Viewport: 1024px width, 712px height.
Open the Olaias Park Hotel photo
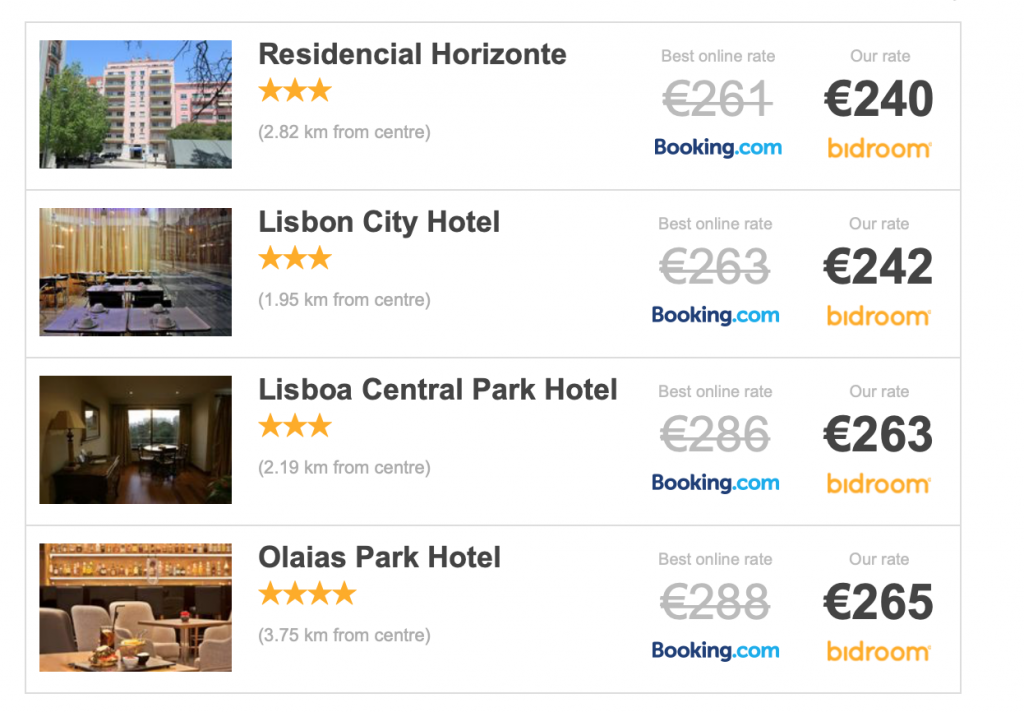tap(135, 607)
